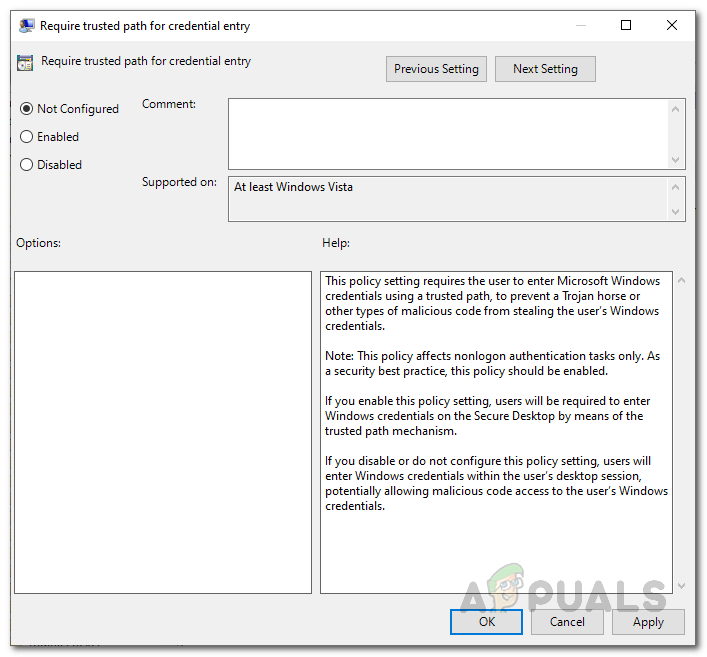Select the Not Configured radio button
This screenshot has height=657, width=707.
coord(27,109)
